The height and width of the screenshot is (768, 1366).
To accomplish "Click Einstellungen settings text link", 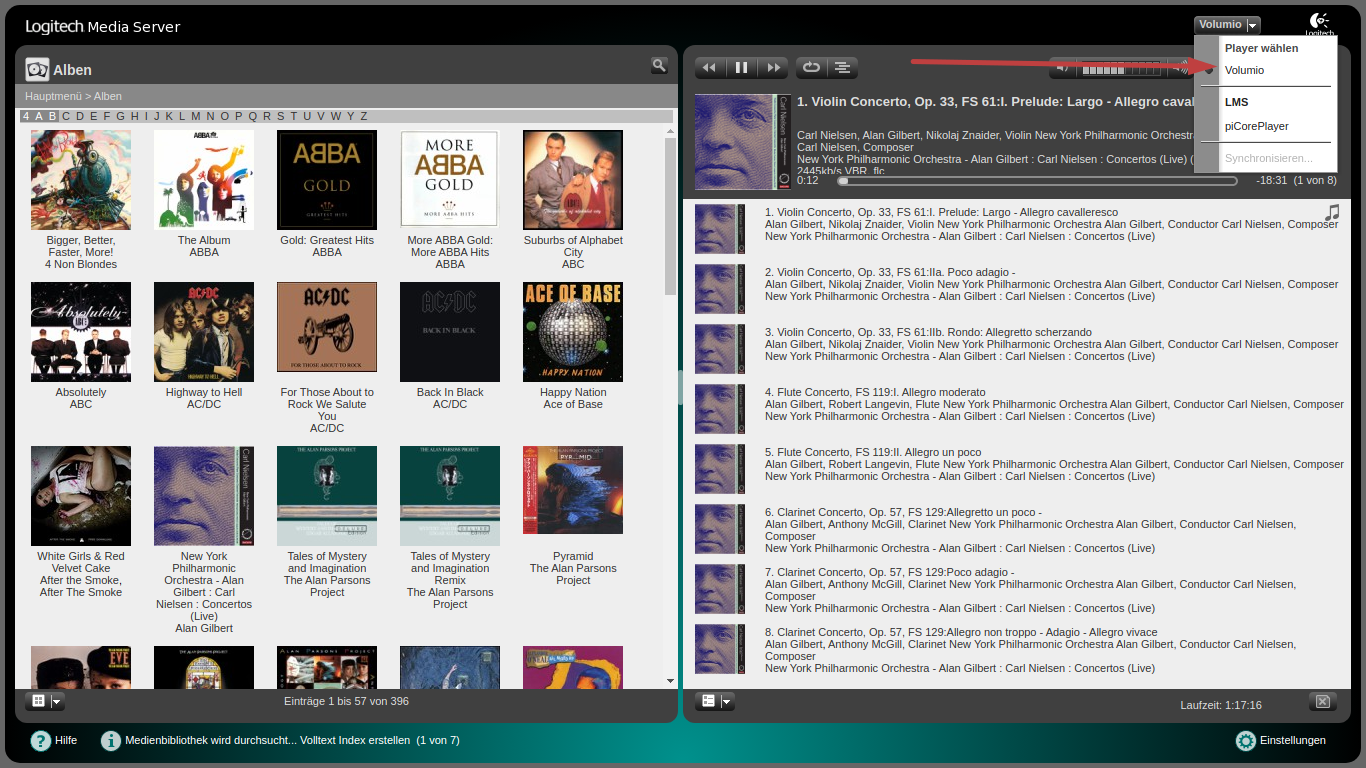I will pyautogui.click(x=1293, y=741).
